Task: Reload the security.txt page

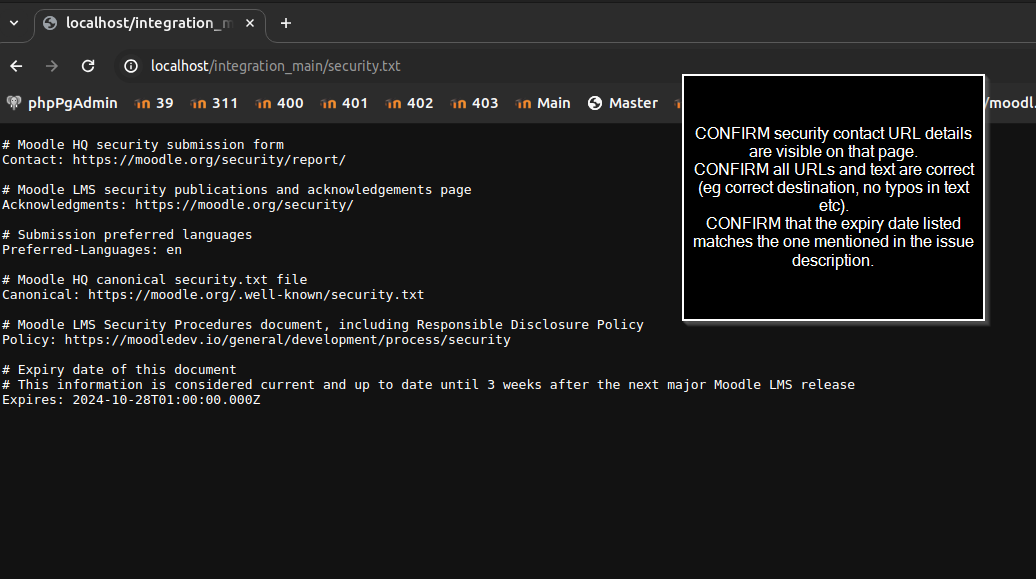Action: tap(88, 66)
